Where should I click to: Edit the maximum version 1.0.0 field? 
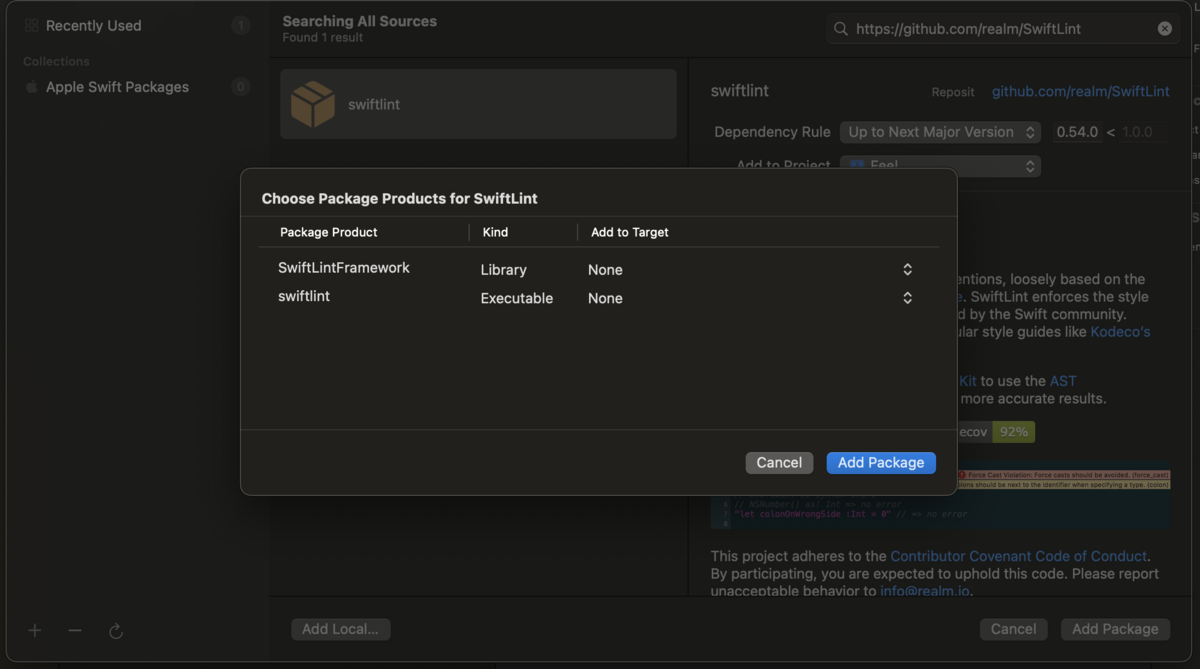[x=1142, y=132]
